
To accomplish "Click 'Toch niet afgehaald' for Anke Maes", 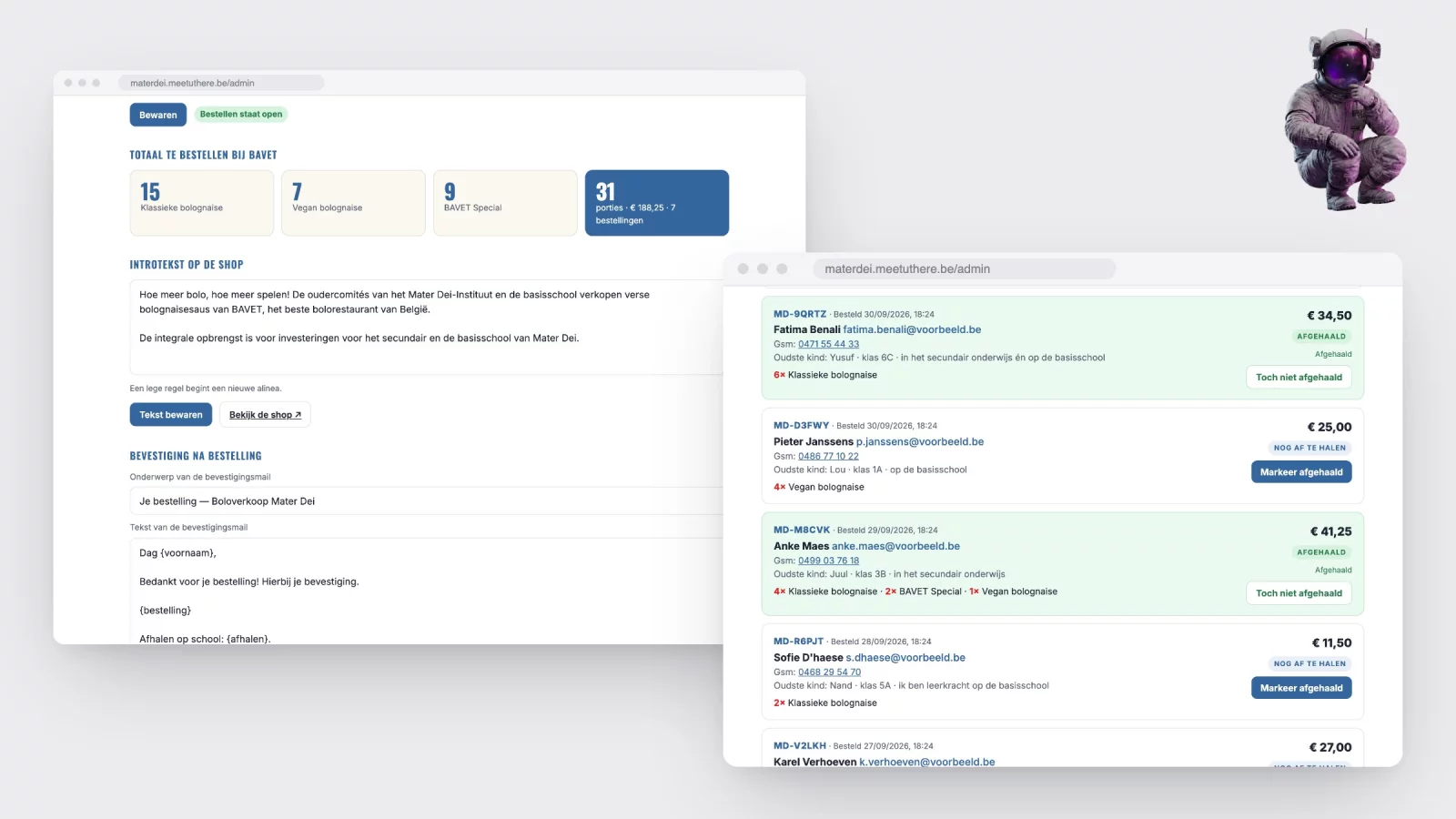I will coord(1299,592).
